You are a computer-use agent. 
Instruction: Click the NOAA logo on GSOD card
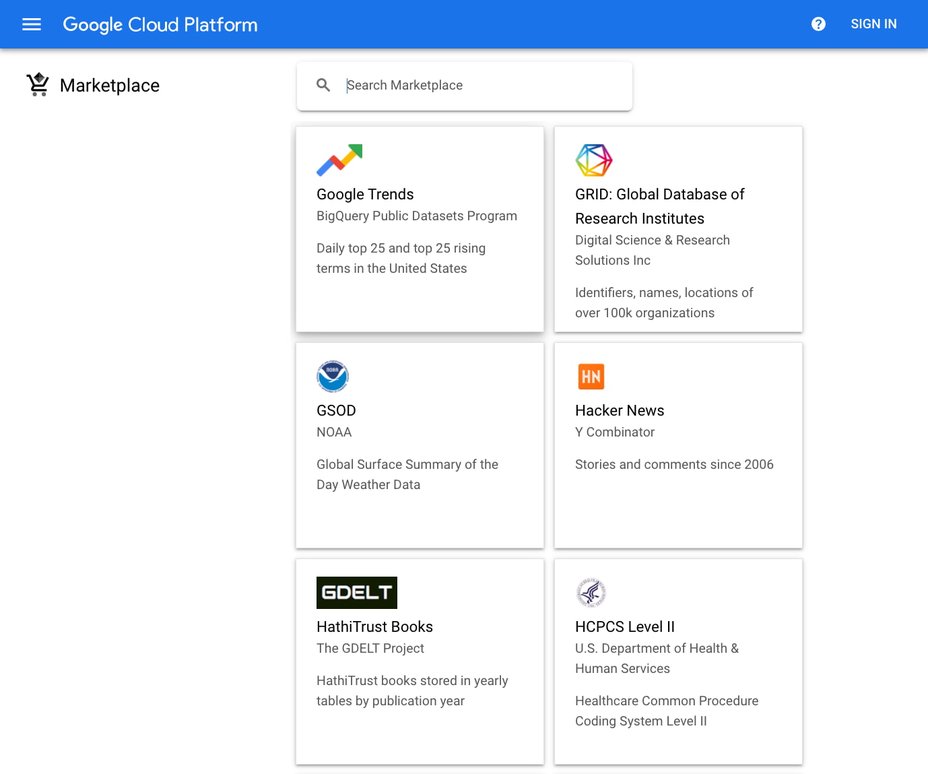(332, 376)
